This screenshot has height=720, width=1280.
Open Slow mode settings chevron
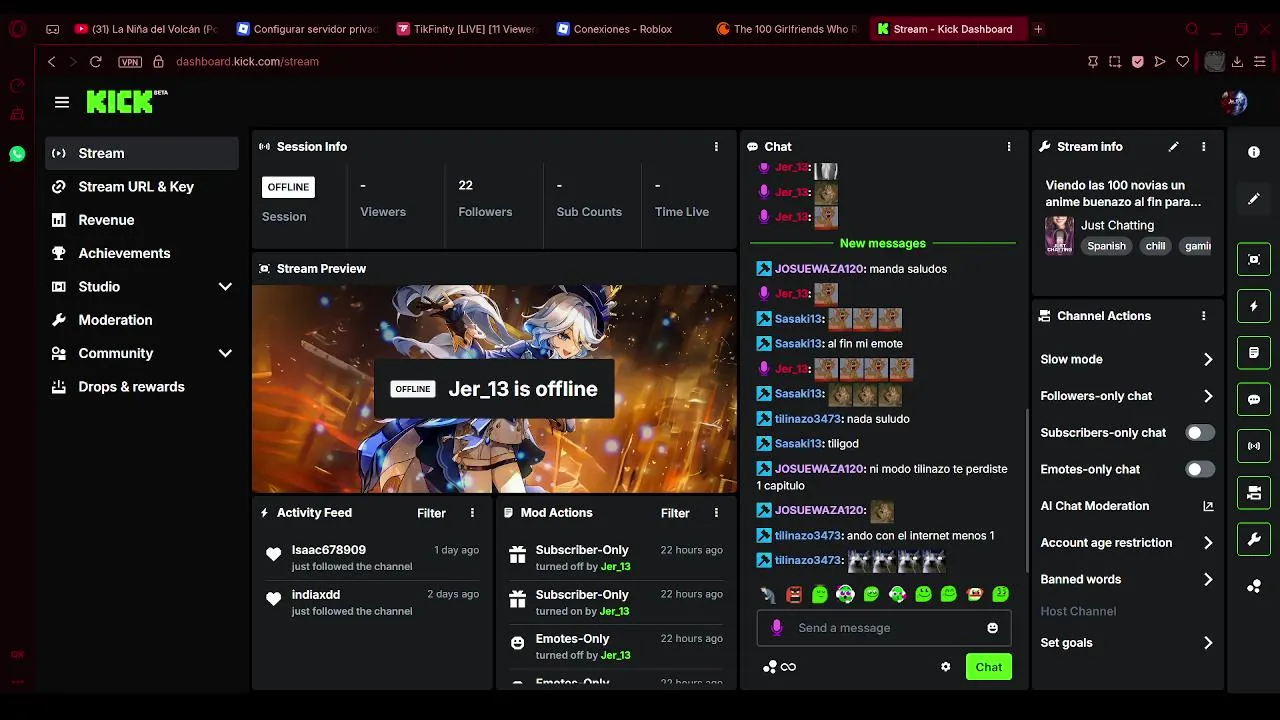(1208, 360)
